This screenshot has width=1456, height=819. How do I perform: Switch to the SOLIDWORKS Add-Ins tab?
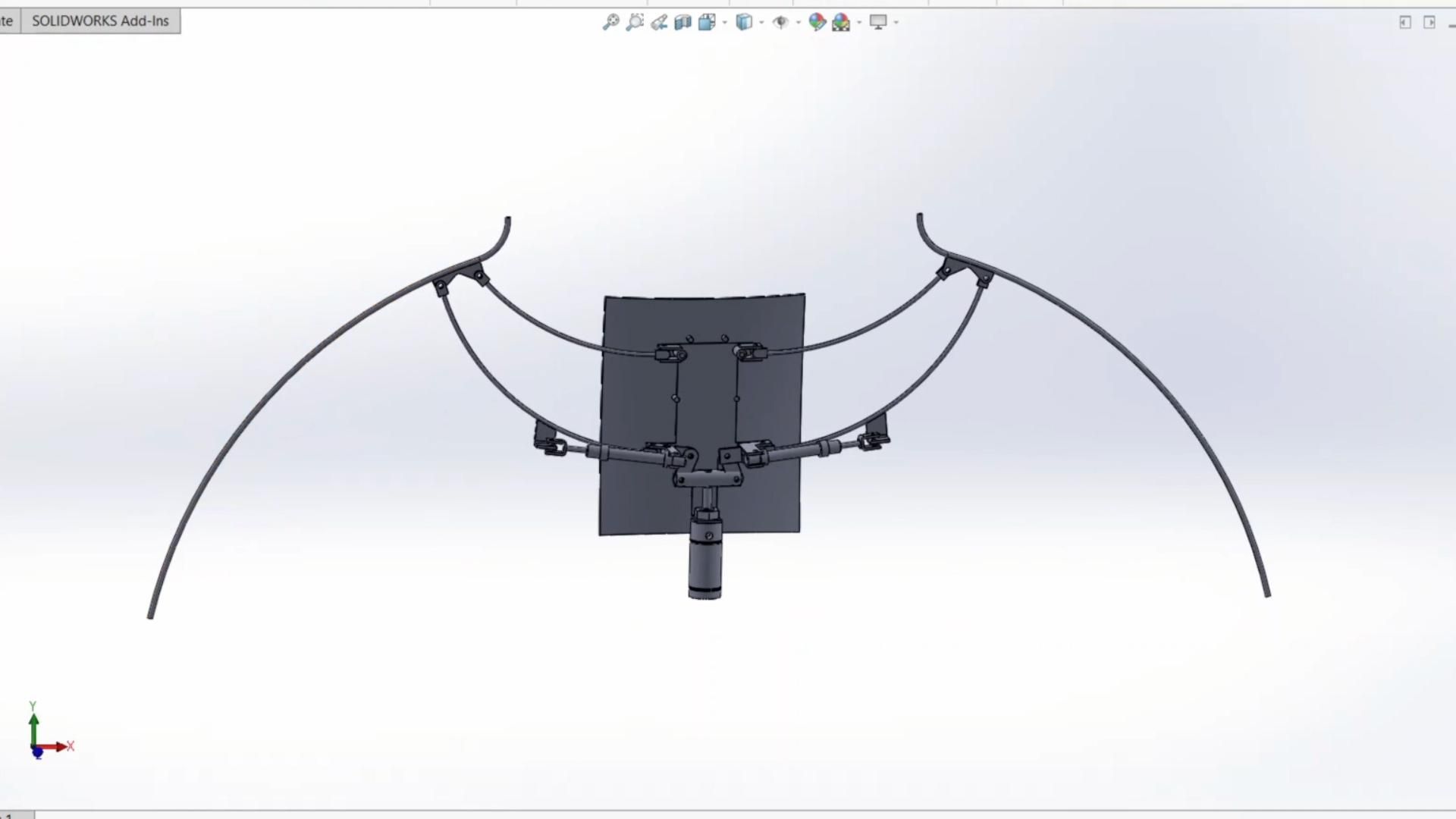[x=101, y=20]
